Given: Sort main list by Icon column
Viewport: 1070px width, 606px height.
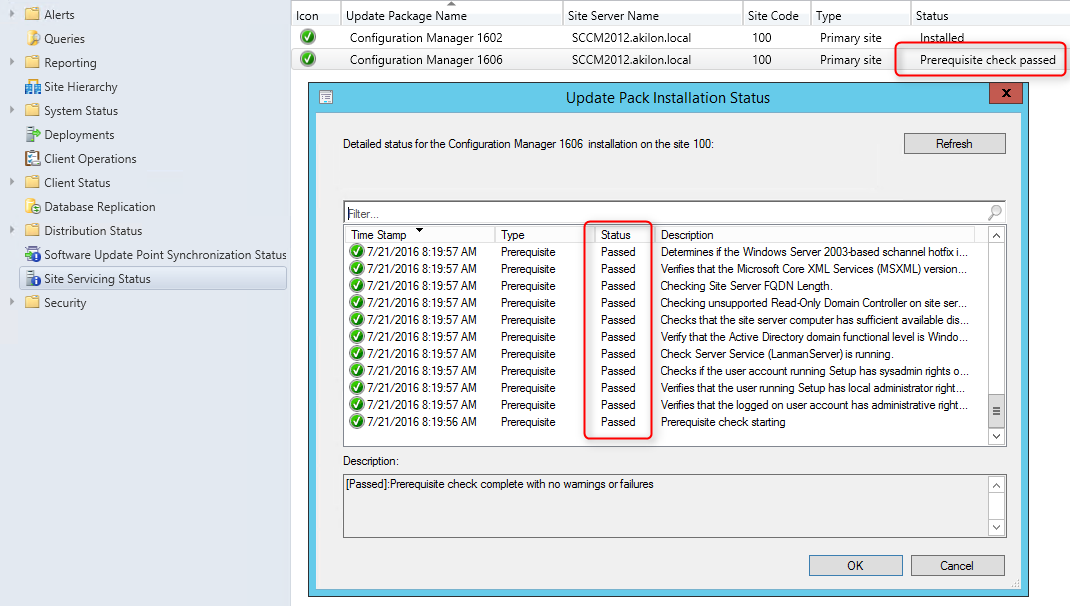Looking at the screenshot, I should pos(316,15).
